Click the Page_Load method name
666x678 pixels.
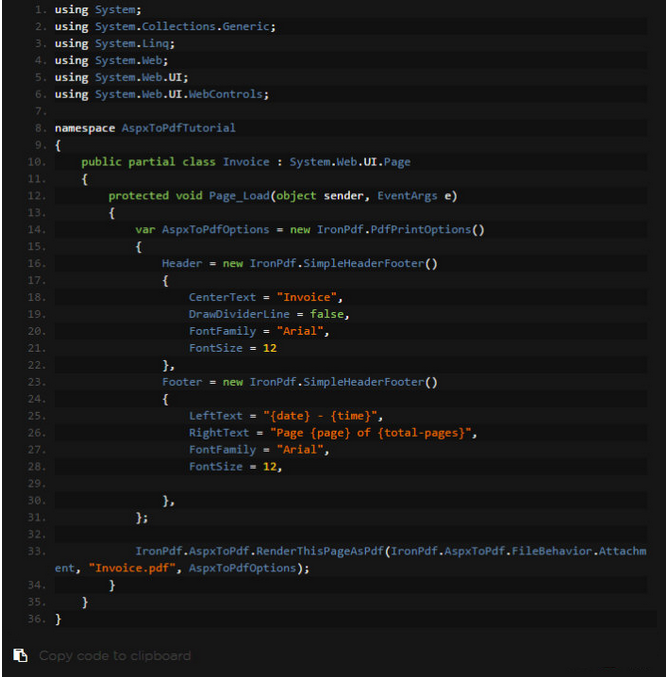click(240, 195)
